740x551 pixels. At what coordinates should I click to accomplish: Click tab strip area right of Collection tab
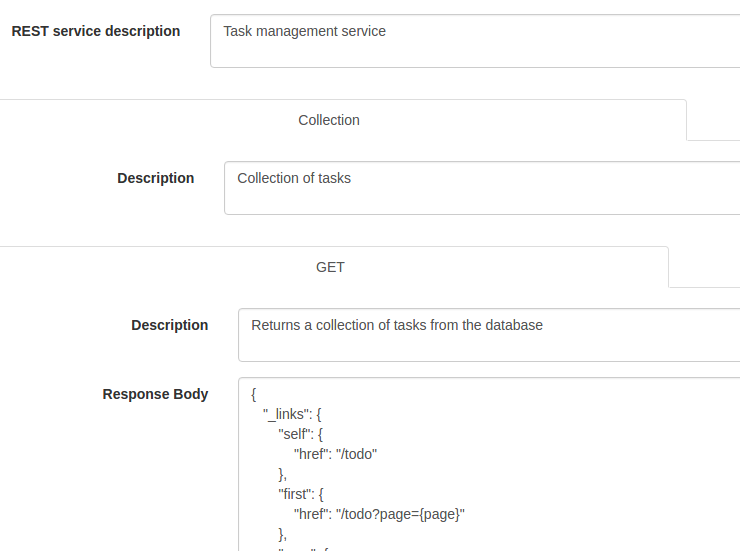point(713,120)
